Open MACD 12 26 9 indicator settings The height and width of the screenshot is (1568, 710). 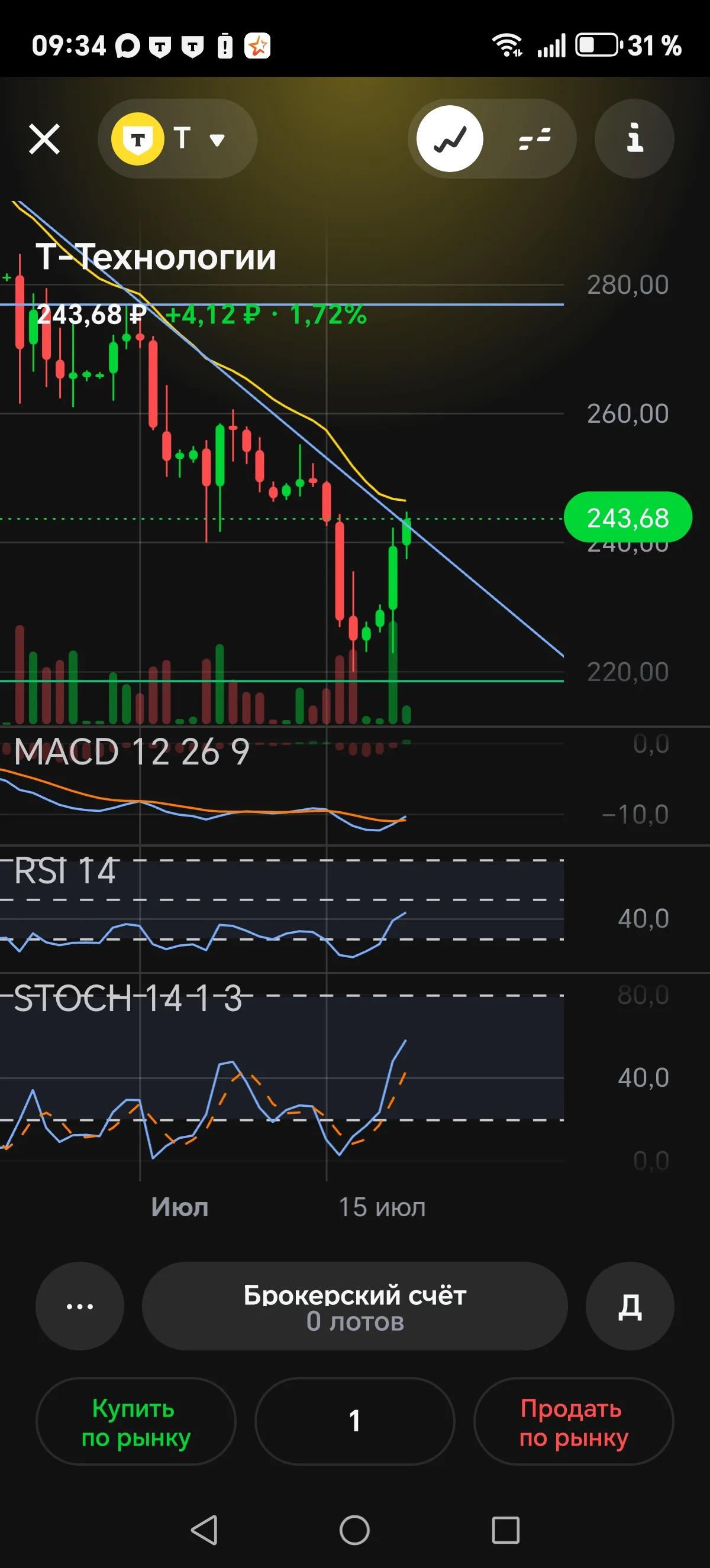(131, 751)
